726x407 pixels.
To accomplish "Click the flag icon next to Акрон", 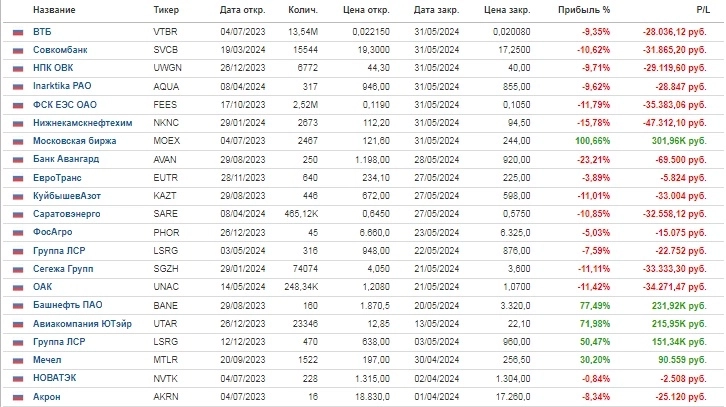I will pyautogui.click(x=18, y=396).
